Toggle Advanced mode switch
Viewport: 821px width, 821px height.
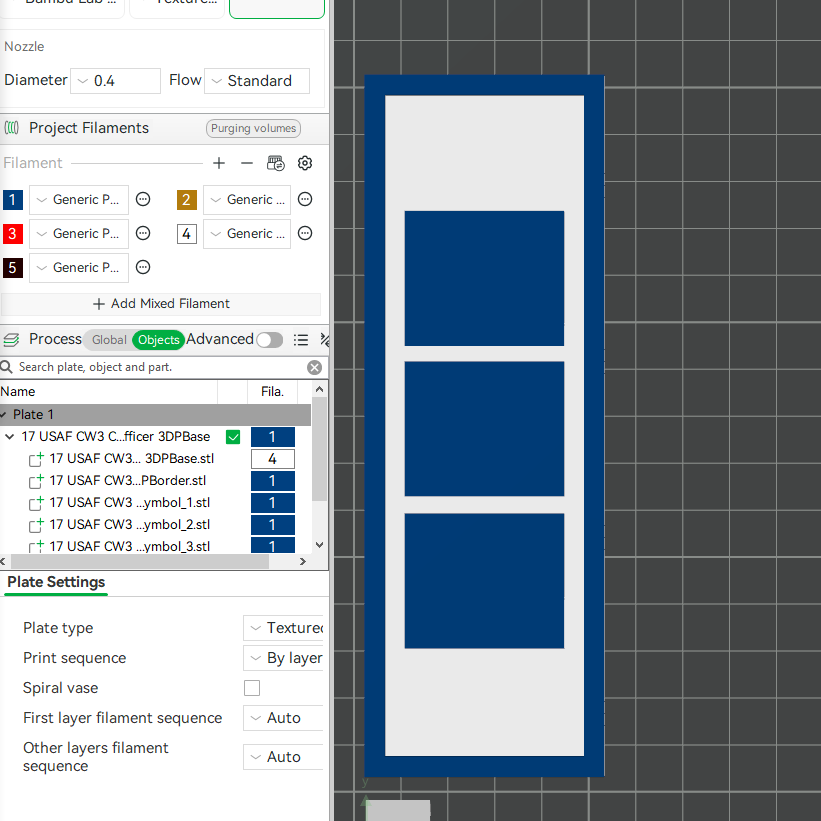pyautogui.click(x=270, y=340)
